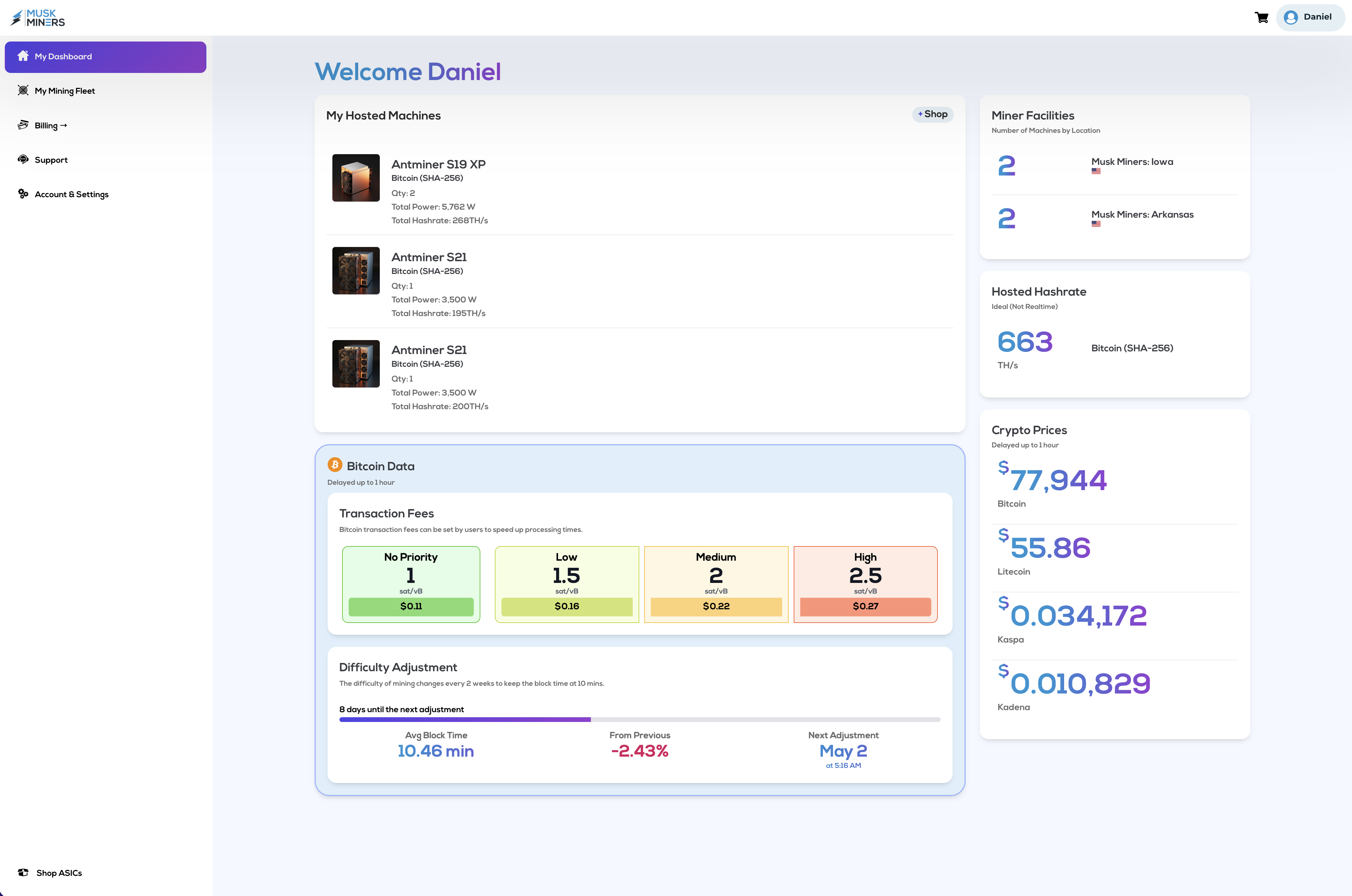Image resolution: width=1352 pixels, height=896 pixels.
Task: Click Daniel's profile avatar icon
Action: 1291,18
